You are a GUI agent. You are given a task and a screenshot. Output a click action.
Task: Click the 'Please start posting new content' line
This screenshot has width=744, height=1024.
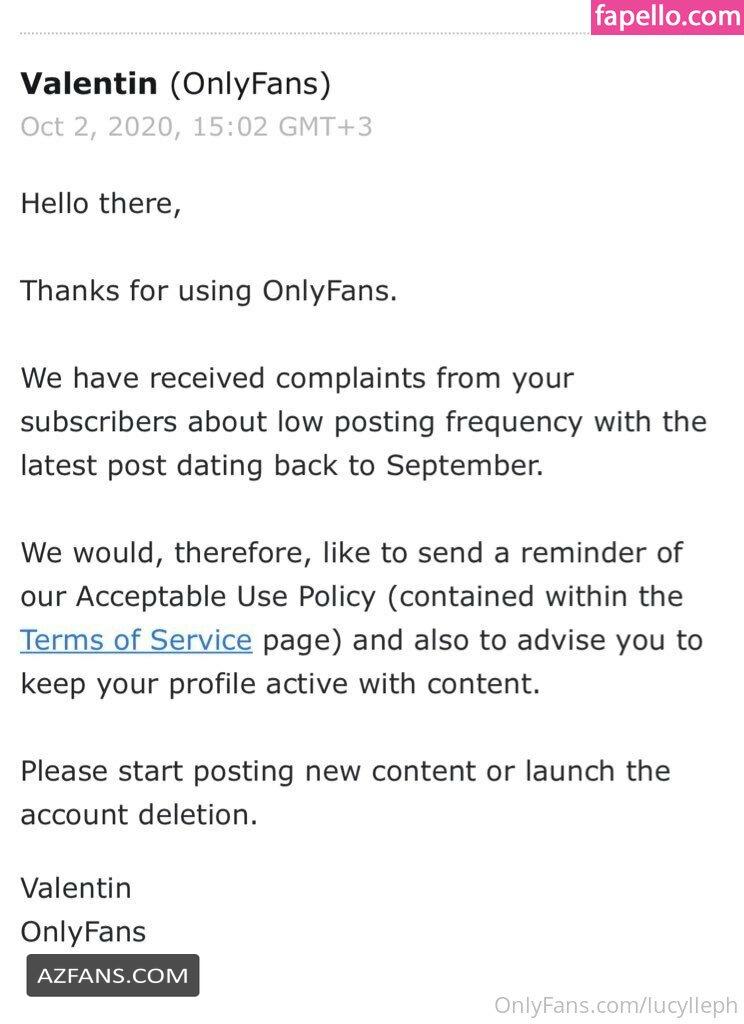click(x=346, y=772)
